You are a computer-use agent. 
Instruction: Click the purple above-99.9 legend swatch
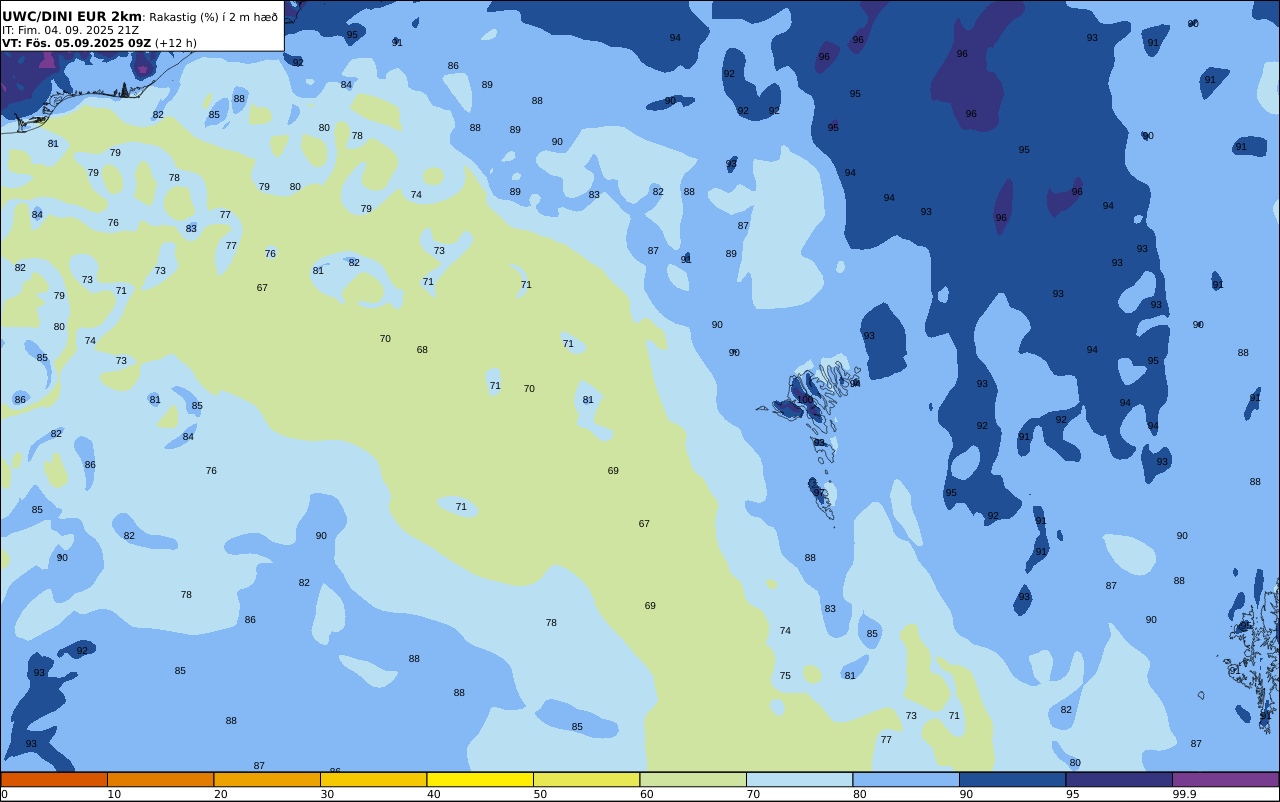[x=1225, y=779]
